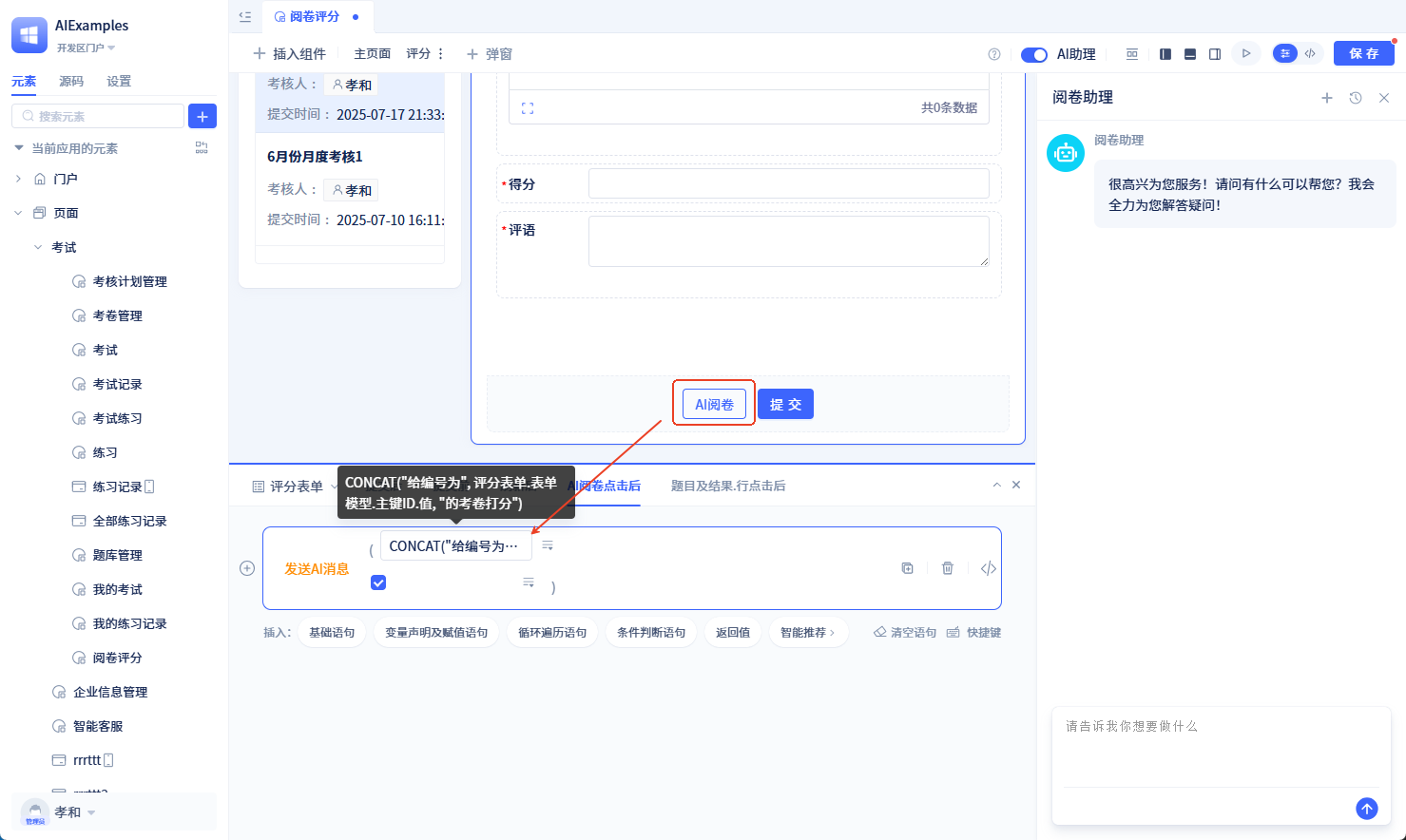Click the bottom panel layout icon
The width and height of the screenshot is (1406, 840).
(x=1190, y=54)
